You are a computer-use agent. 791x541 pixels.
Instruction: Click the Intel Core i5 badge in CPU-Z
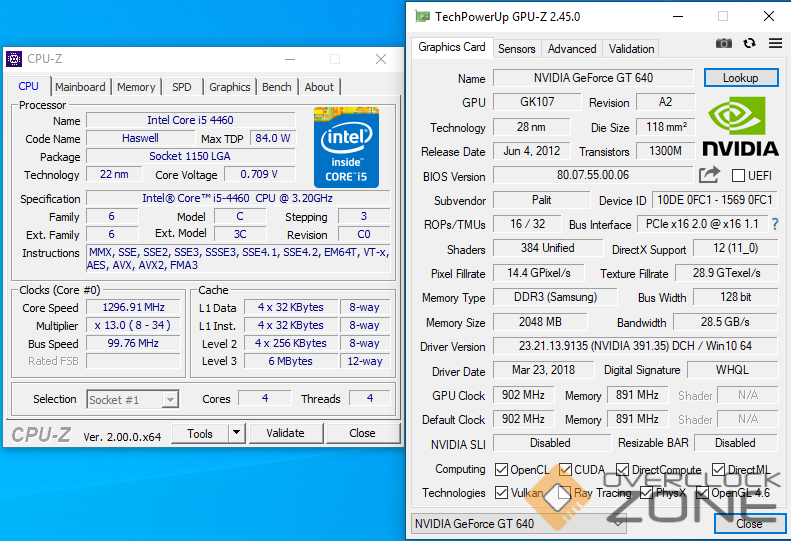[346, 147]
